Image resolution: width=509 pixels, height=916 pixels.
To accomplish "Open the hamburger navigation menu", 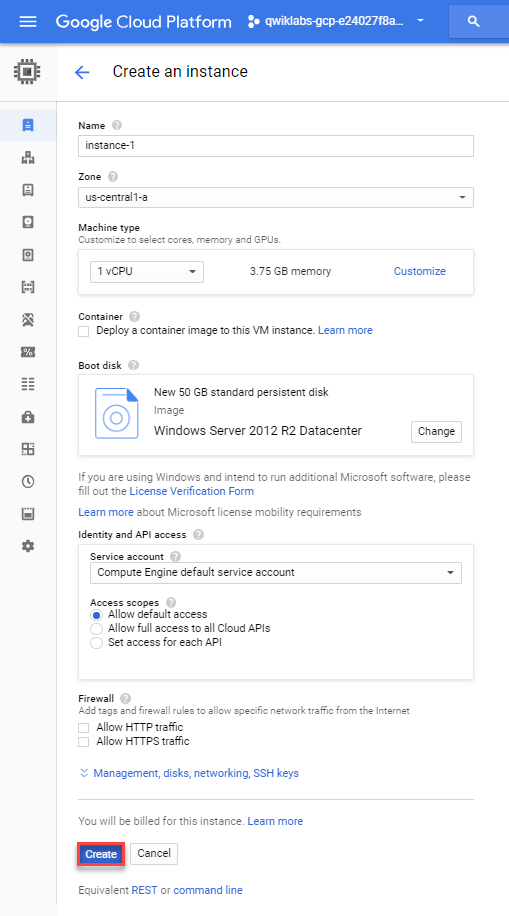I will [28, 22].
